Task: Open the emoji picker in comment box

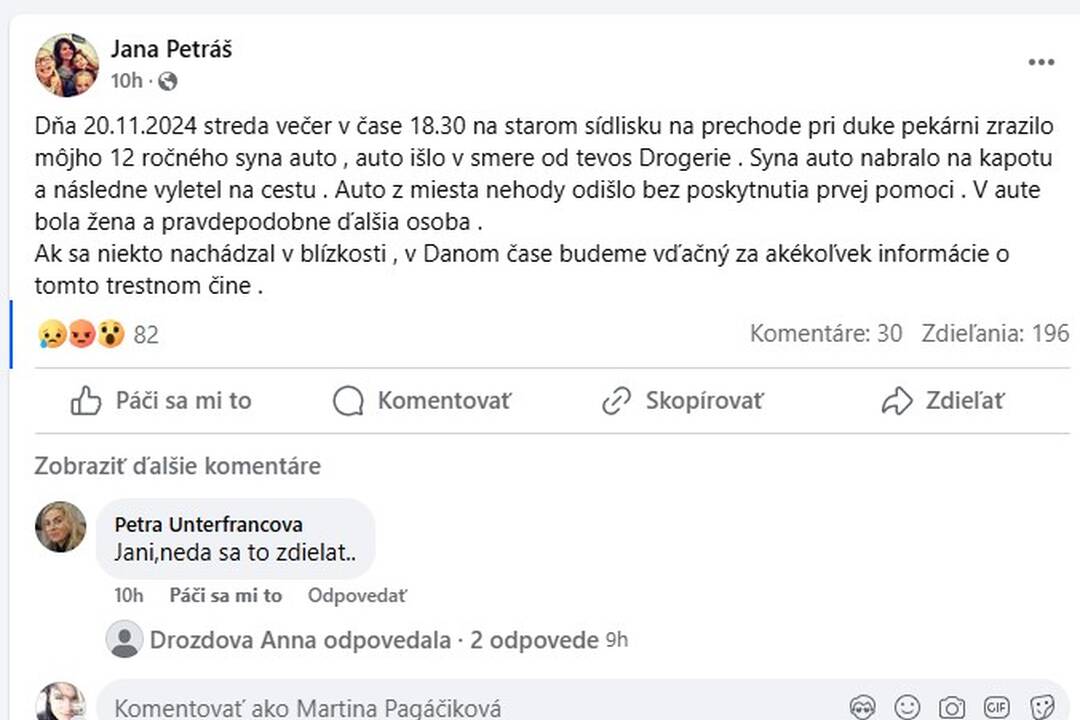Action: [907, 707]
